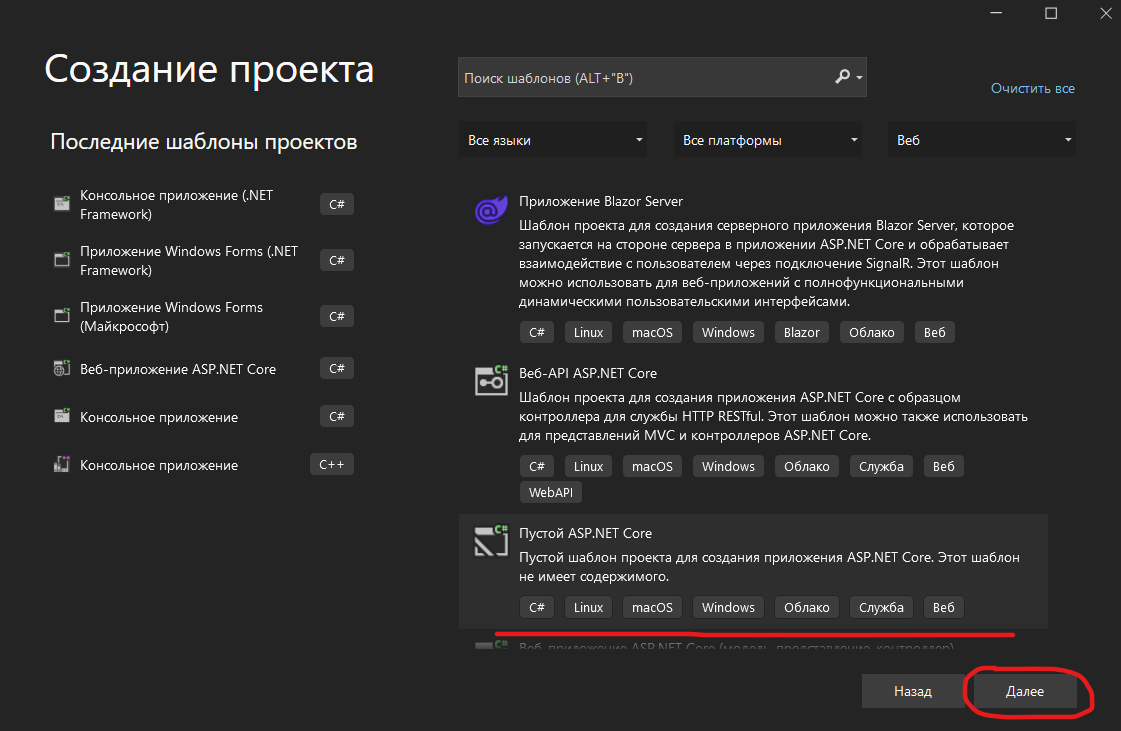Open the Все языки language dropdown

click(x=553, y=140)
